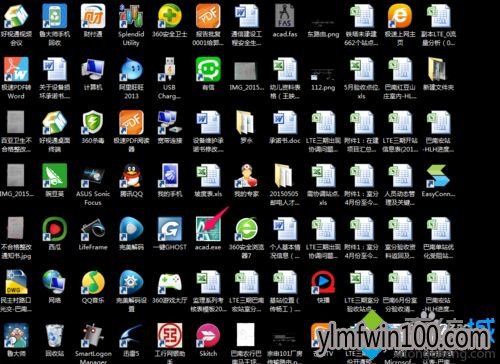Image resolution: width=500 pixels, height=364 pixels.
Task: Open the 完美解码 player icon
Action: 131,234
